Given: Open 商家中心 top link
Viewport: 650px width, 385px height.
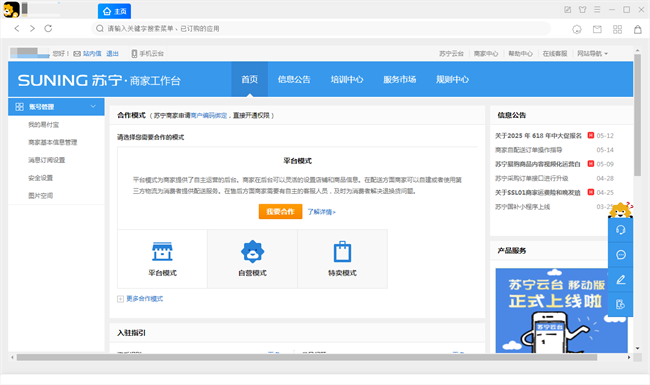Looking at the screenshot, I should (x=486, y=53).
